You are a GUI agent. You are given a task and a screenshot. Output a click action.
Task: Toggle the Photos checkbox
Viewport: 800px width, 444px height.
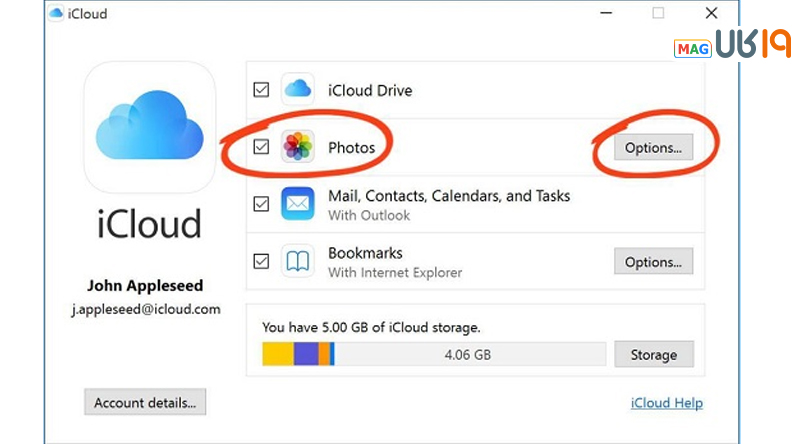(261, 147)
